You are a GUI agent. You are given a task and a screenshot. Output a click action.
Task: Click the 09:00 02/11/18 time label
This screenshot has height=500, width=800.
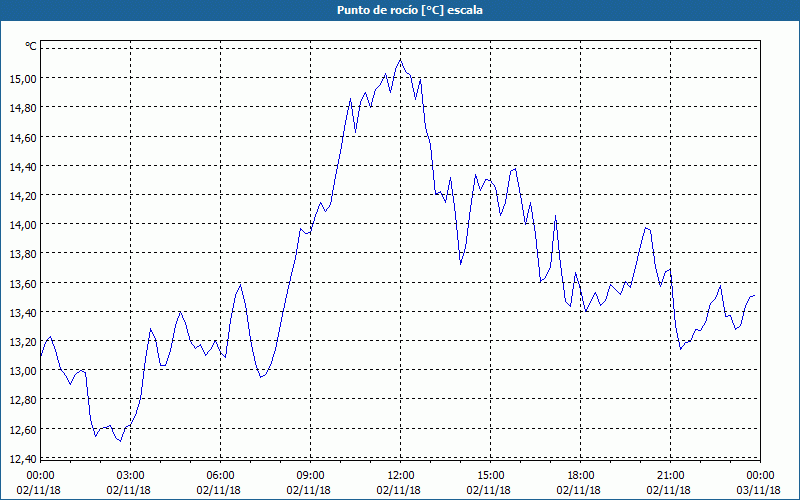point(309,483)
